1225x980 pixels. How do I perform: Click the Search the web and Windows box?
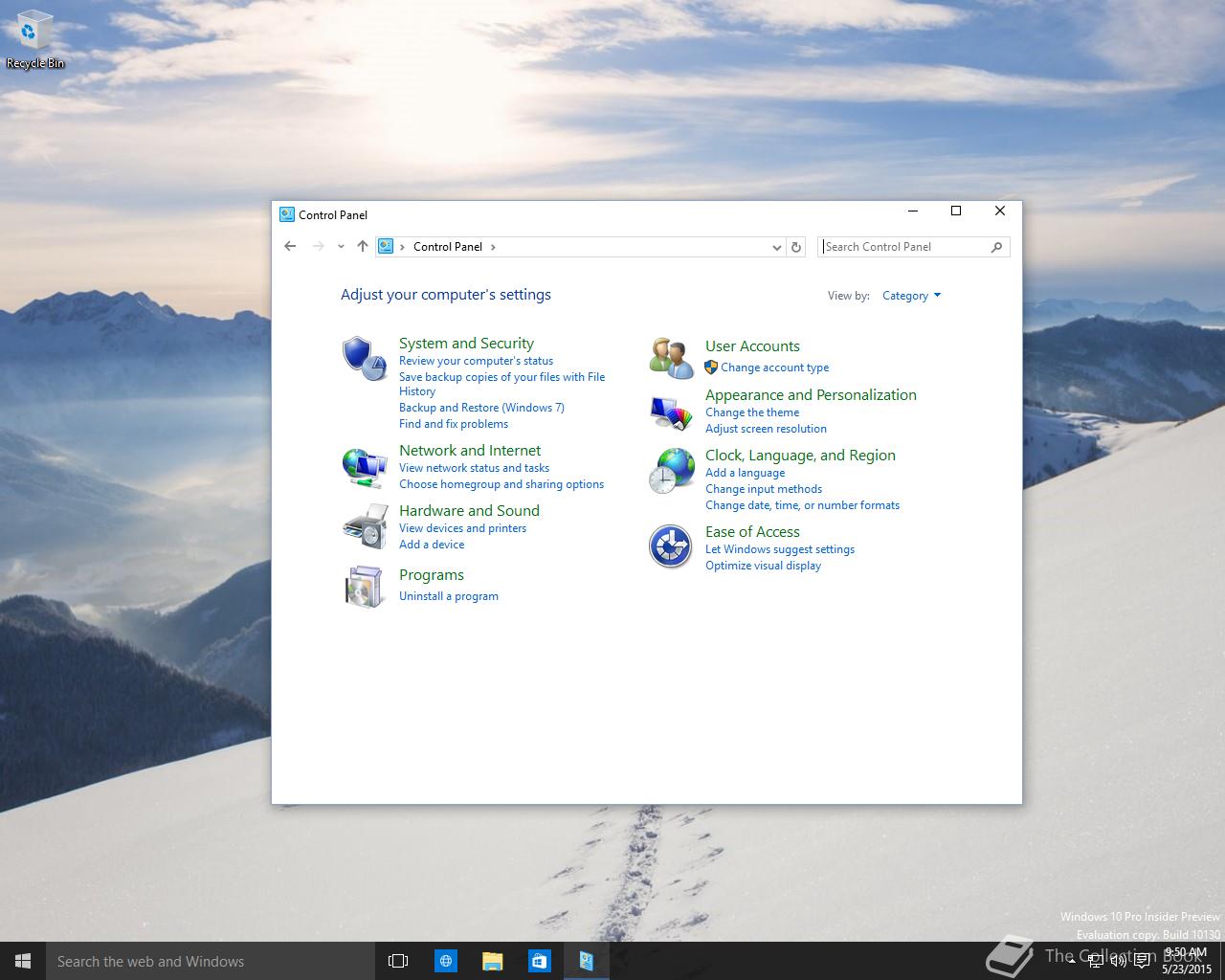tap(210, 961)
